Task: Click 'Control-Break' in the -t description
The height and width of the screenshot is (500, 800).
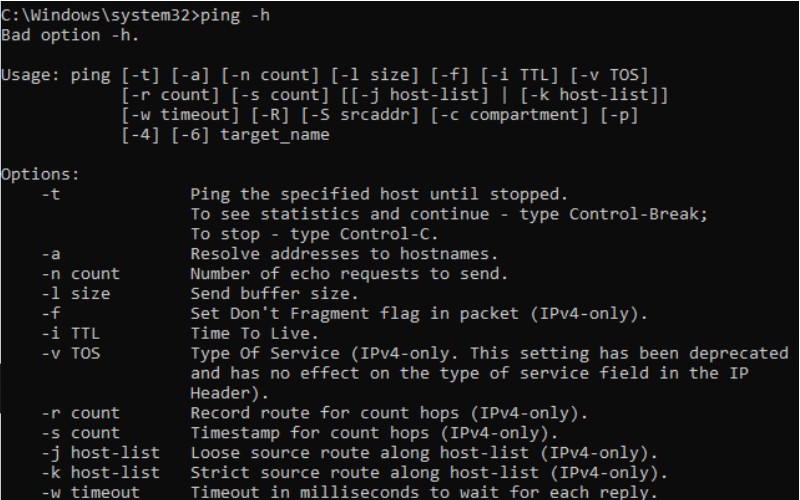Action: click(634, 214)
